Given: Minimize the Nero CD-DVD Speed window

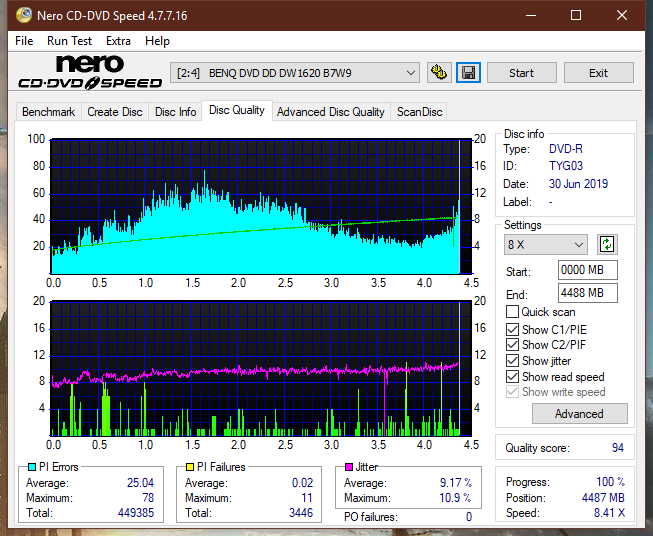Looking at the screenshot, I should [531, 15].
